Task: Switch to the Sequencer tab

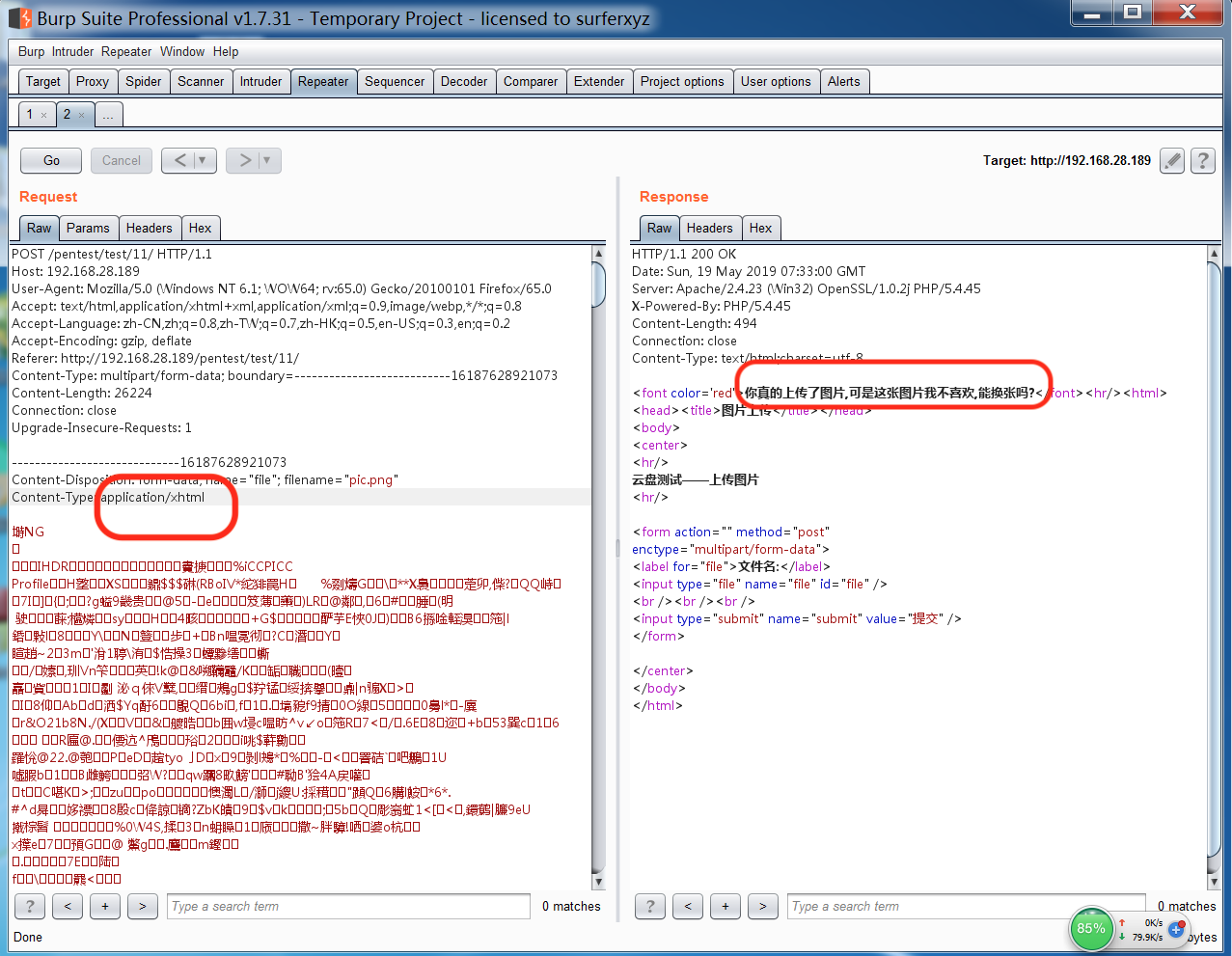Action: click(x=395, y=81)
